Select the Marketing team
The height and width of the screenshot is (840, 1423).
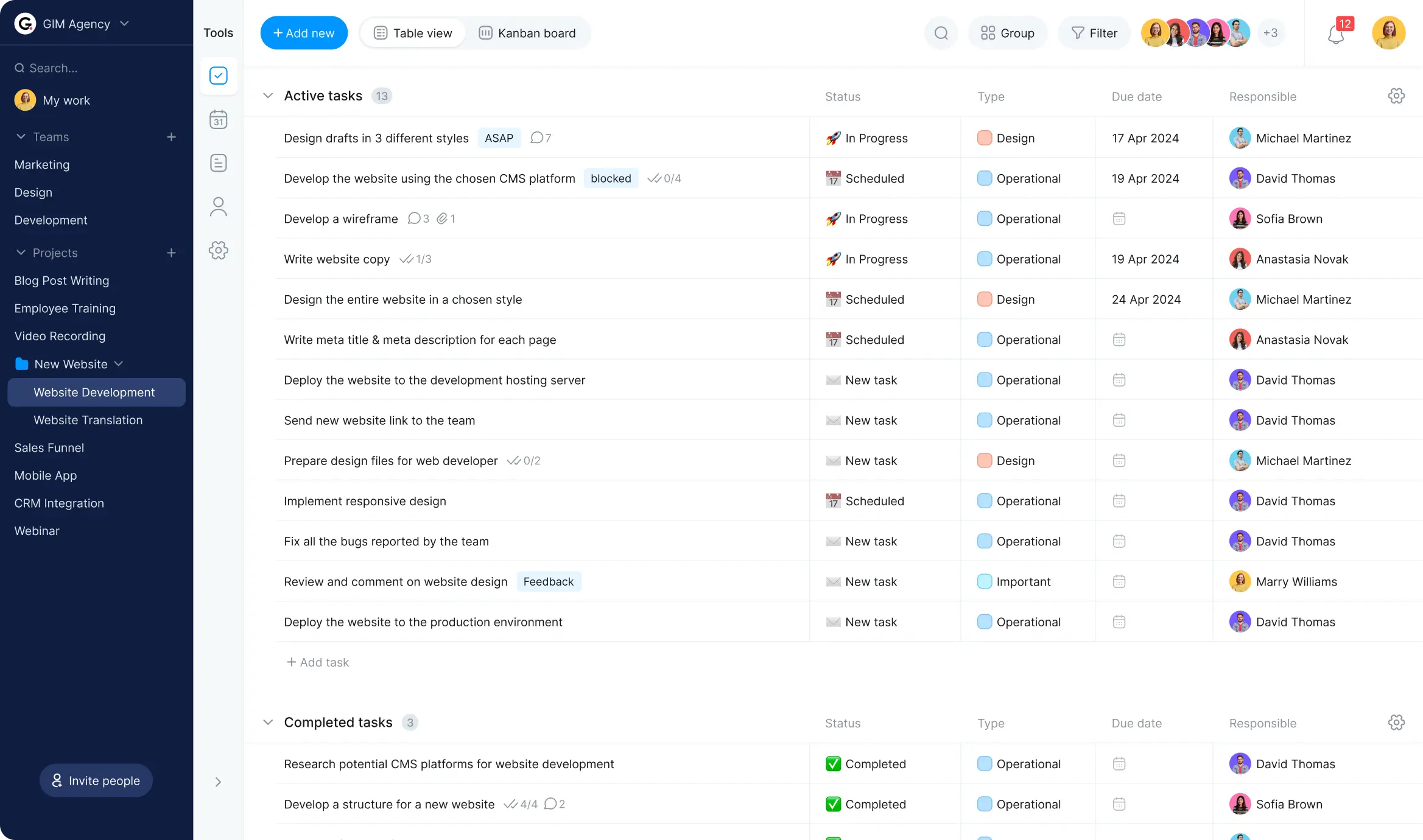tap(42, 165)
